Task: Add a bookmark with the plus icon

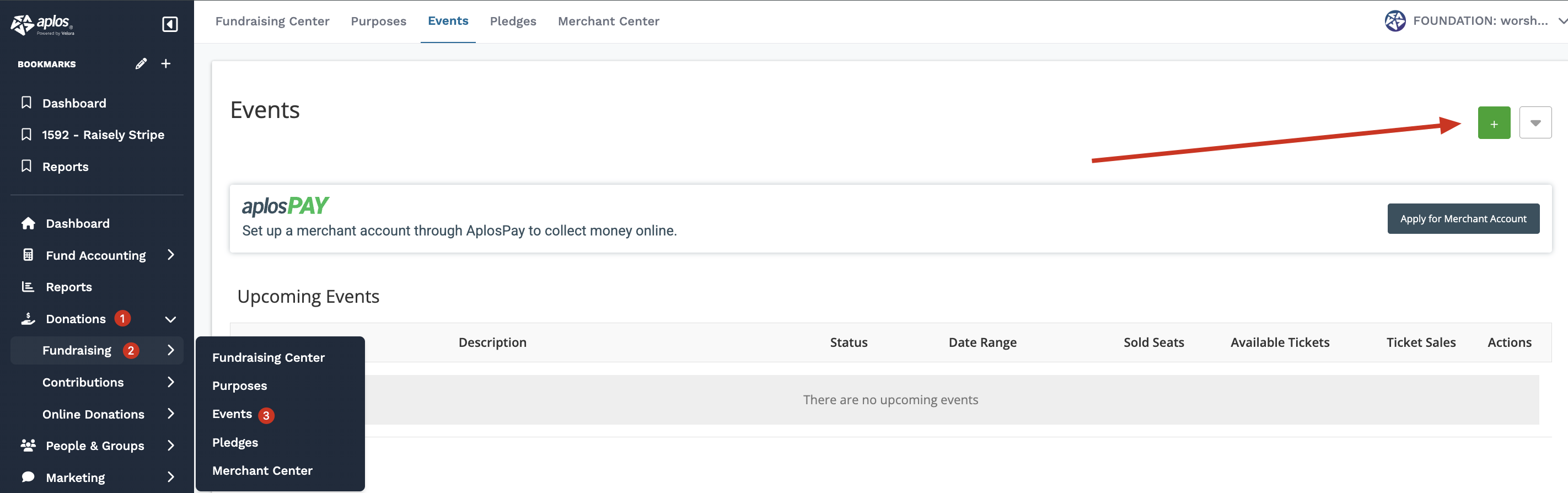Action: 165,64
